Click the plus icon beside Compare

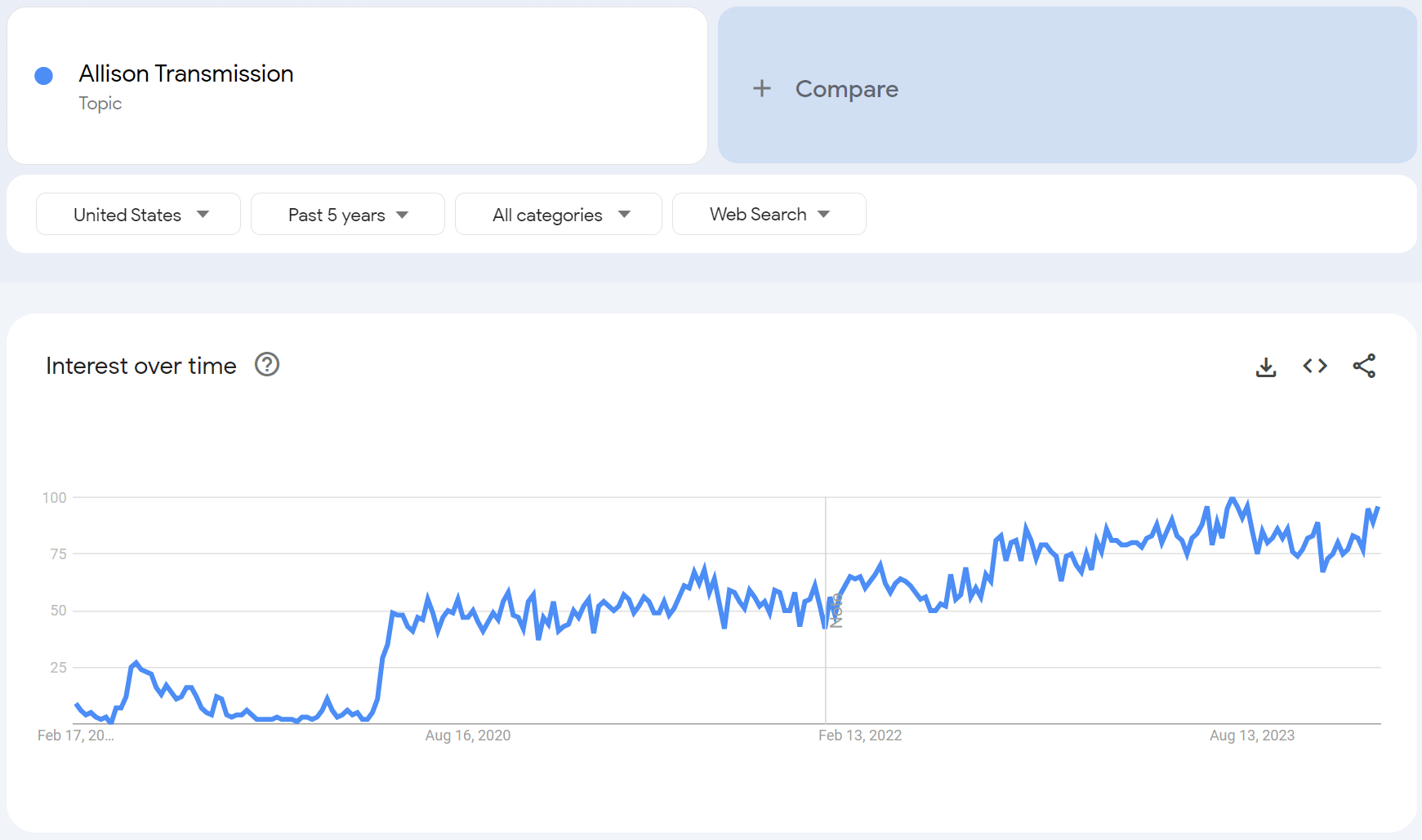tap(761, 88)
